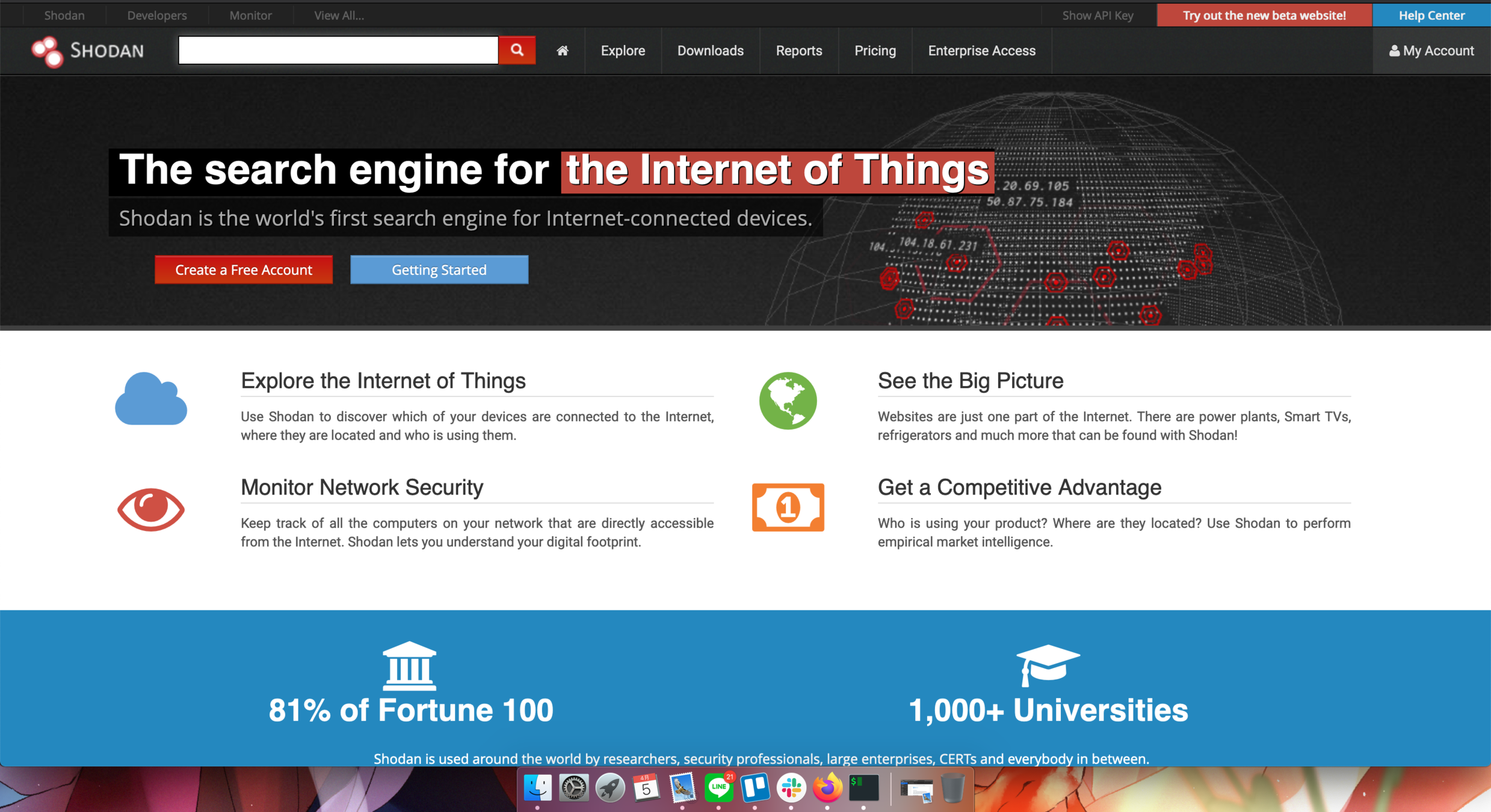Open the My Account menu
This screenshot has height=812, width=1491.
point(1431,51)
